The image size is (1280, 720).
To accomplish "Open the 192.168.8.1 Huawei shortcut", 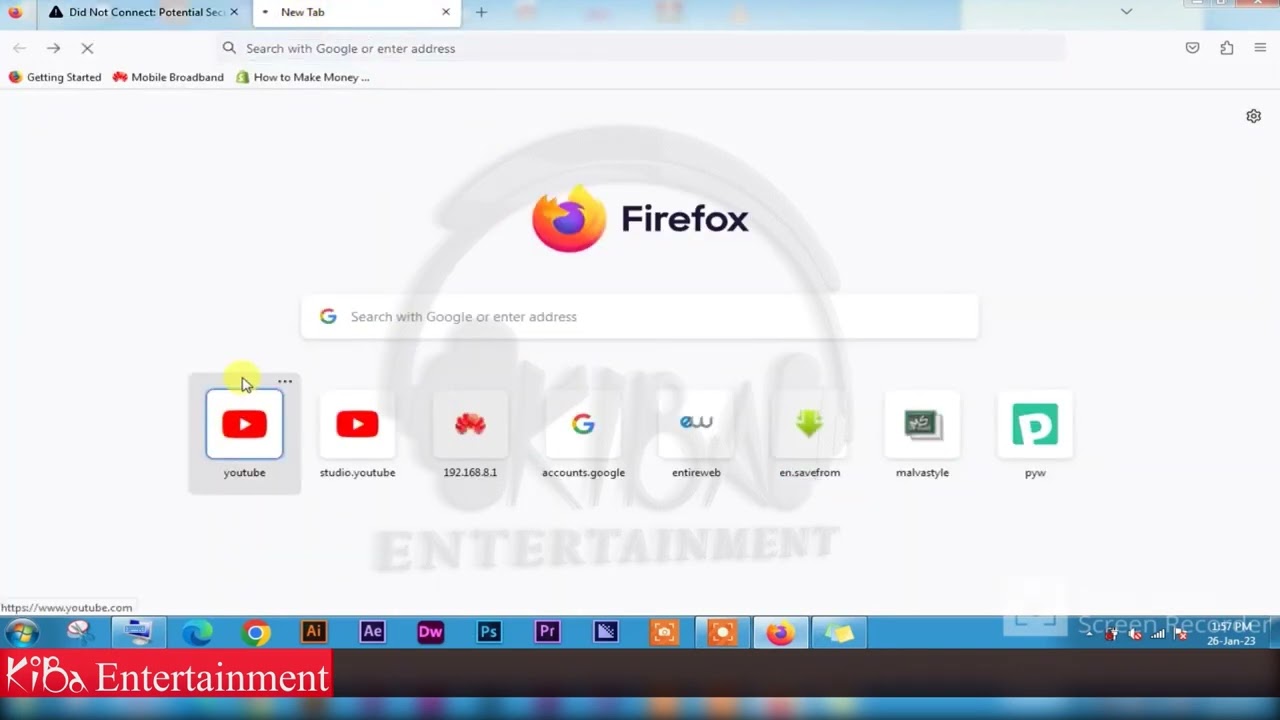I will 470,433.
